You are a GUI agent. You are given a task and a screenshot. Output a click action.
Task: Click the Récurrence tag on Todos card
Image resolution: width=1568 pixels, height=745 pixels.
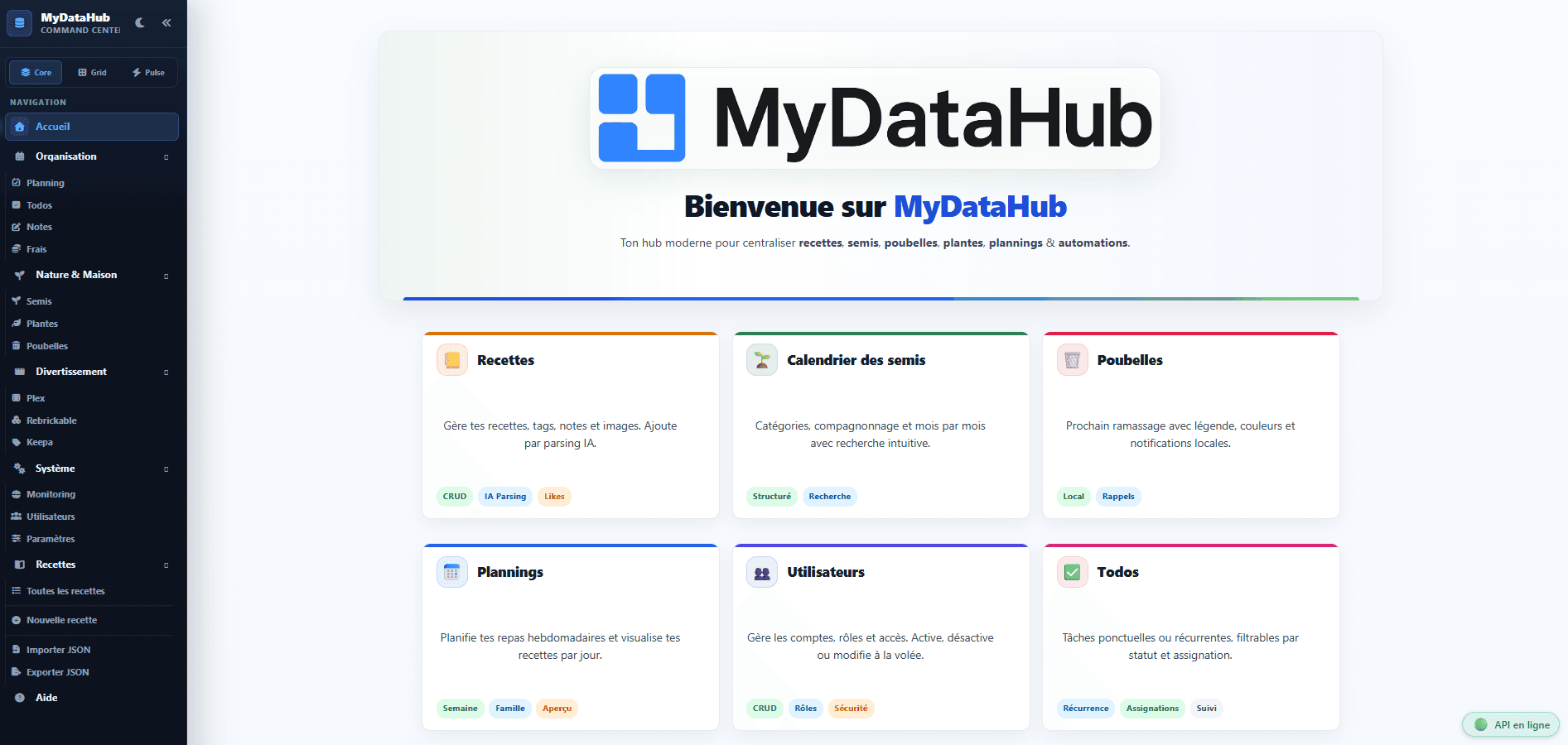point(1086,709)
